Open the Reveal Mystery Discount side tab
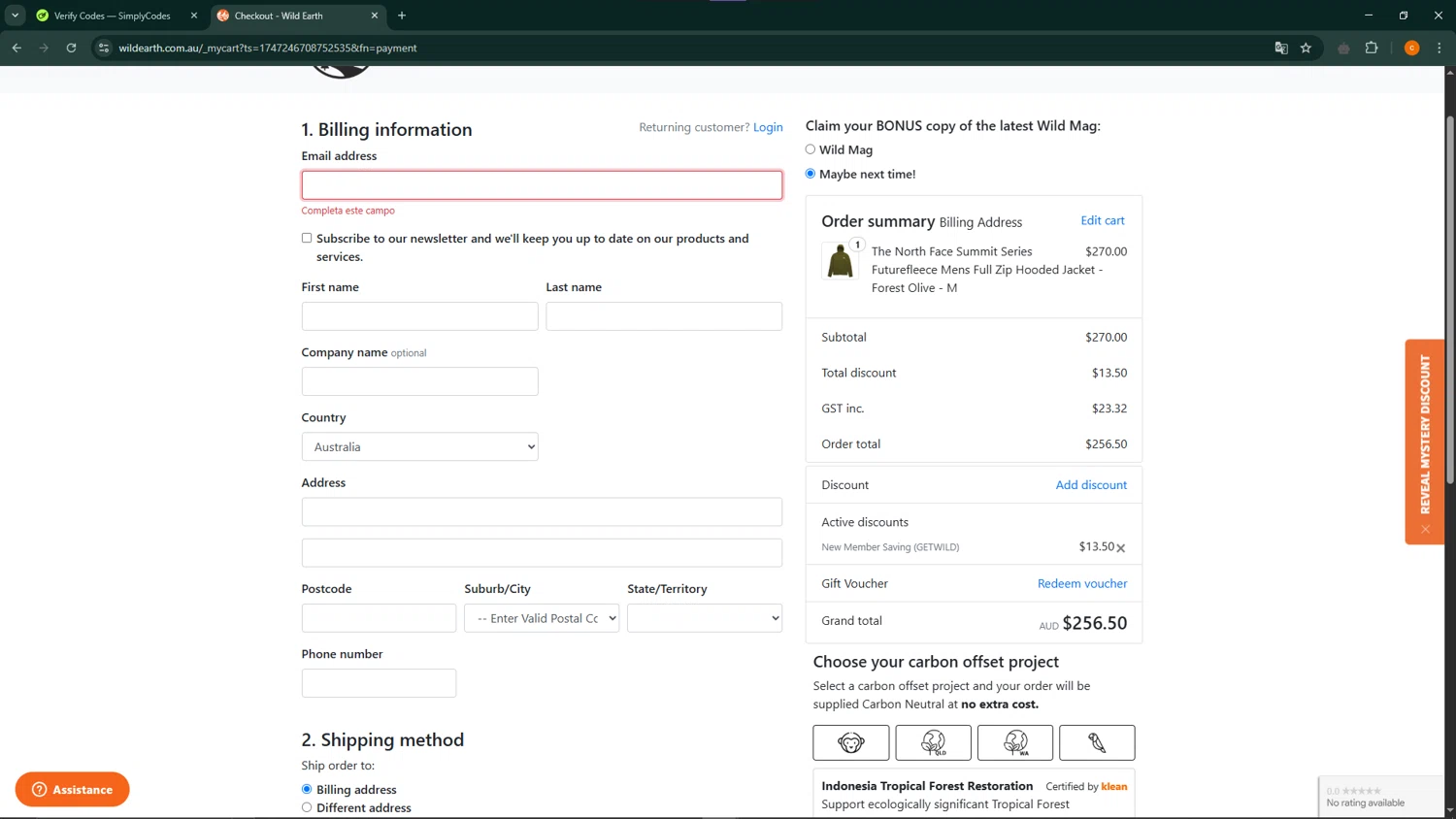Image resolution: width=1456 pixels, height=819 pixels. click(x=1425, y=435)
